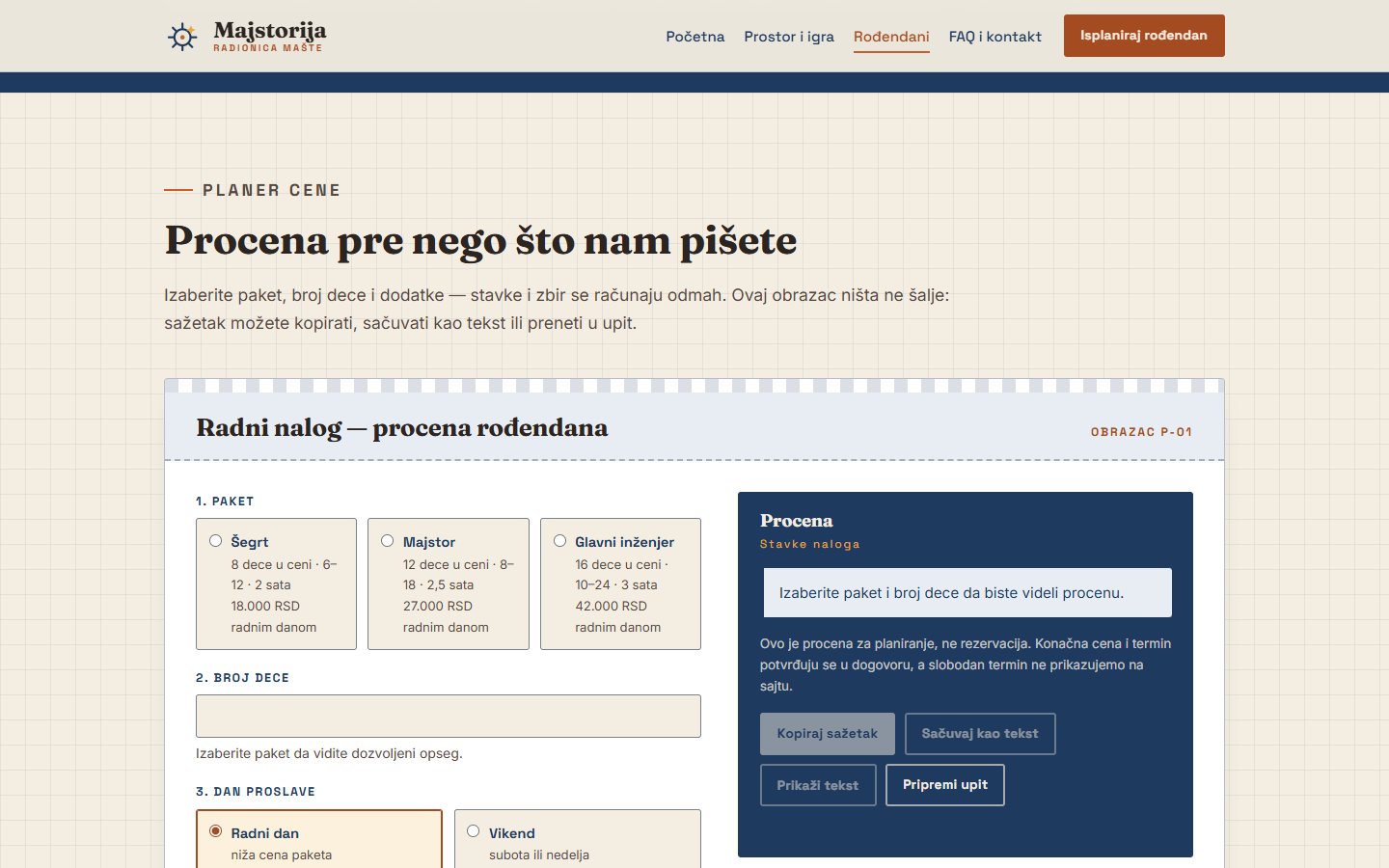Click 'Izaberite paket da vidite dozvoljeni opseg' hint
This screenshot has height=868, width=1389.
coord(329,753)
